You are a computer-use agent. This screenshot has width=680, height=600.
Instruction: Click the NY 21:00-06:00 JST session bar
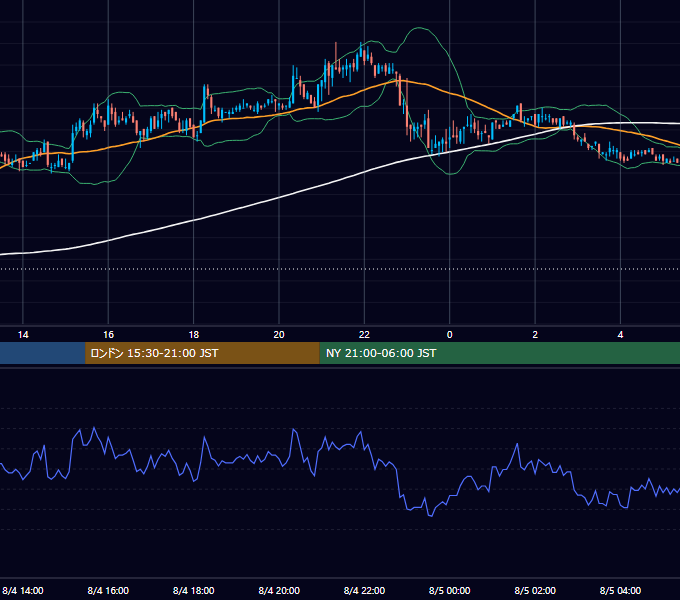click(x=500, y=353)
